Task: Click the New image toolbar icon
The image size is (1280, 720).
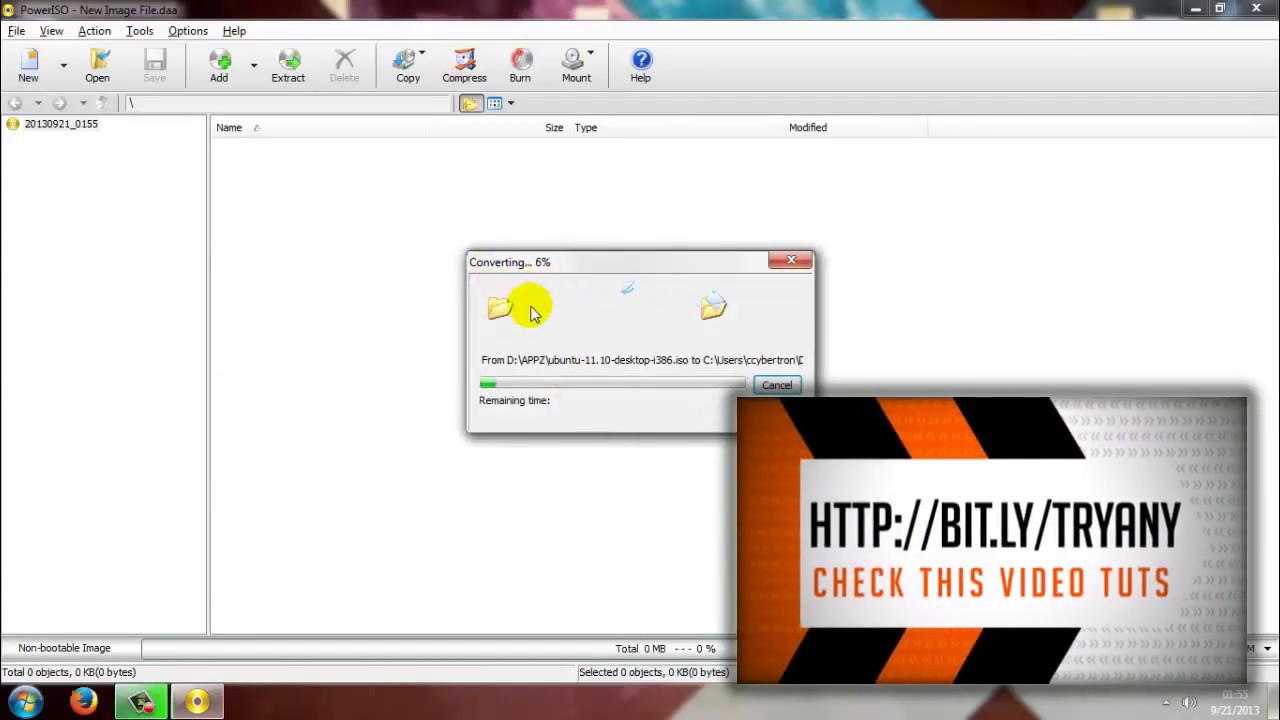Action: [x=28, y=66]
